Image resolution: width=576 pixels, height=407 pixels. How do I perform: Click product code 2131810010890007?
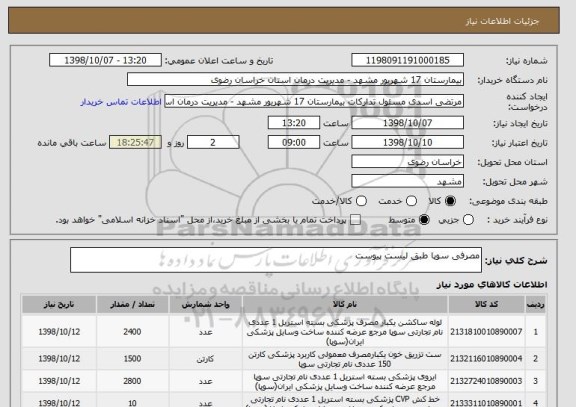coord(486,332)
